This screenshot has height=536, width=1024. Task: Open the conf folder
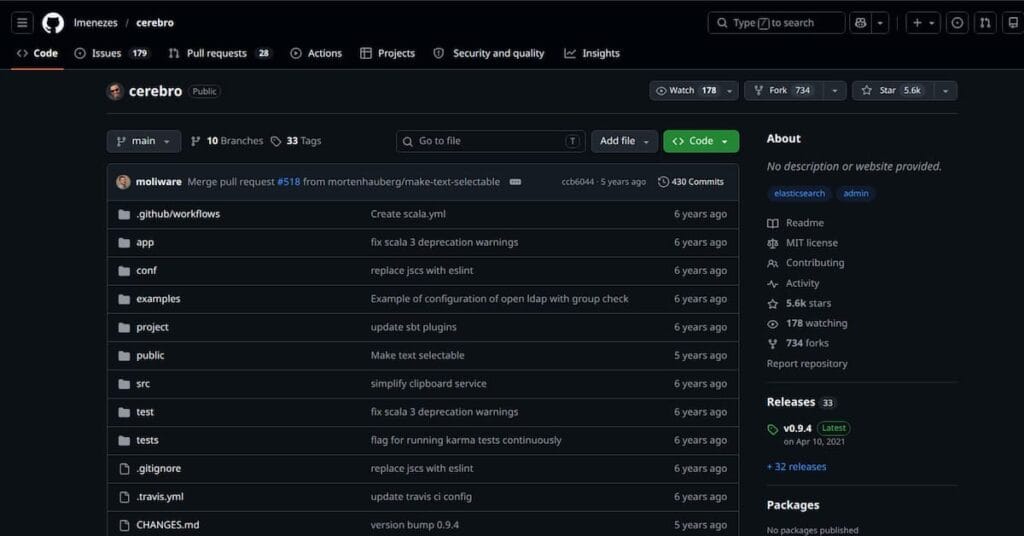click(x=146, y=270)
